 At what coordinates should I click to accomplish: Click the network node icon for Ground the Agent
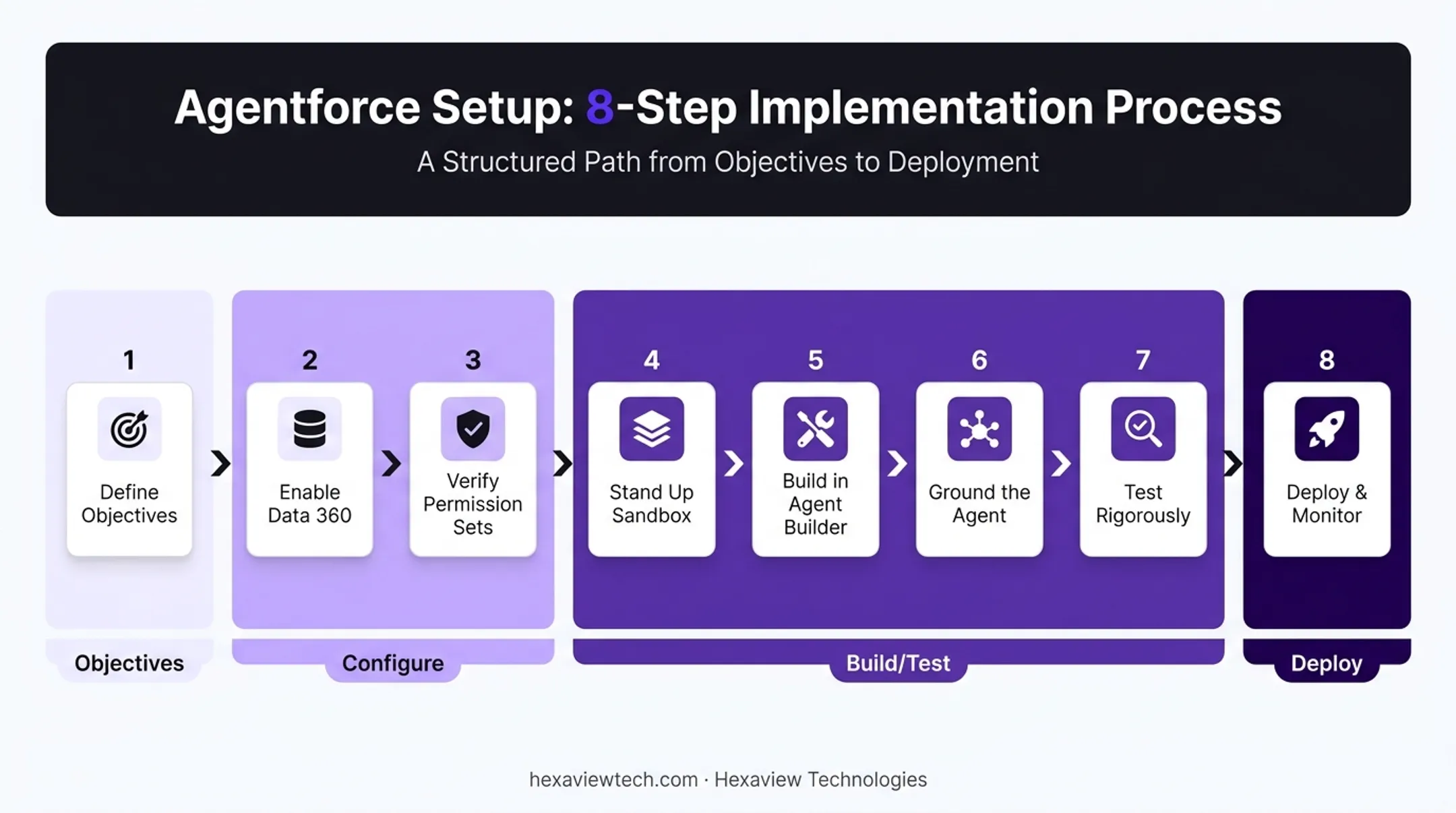(x=979, y=429)
